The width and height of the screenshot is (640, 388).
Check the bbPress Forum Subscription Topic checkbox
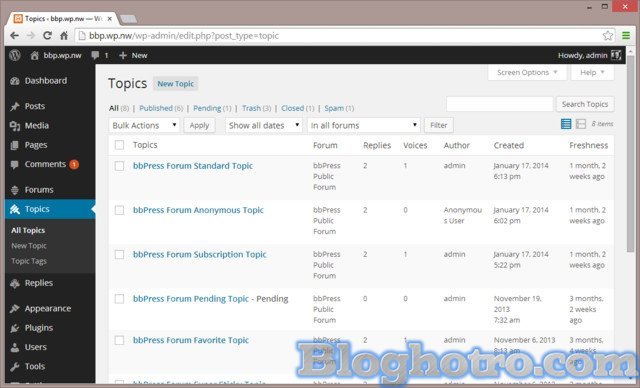pyautogui.click(x=119, y=255)
